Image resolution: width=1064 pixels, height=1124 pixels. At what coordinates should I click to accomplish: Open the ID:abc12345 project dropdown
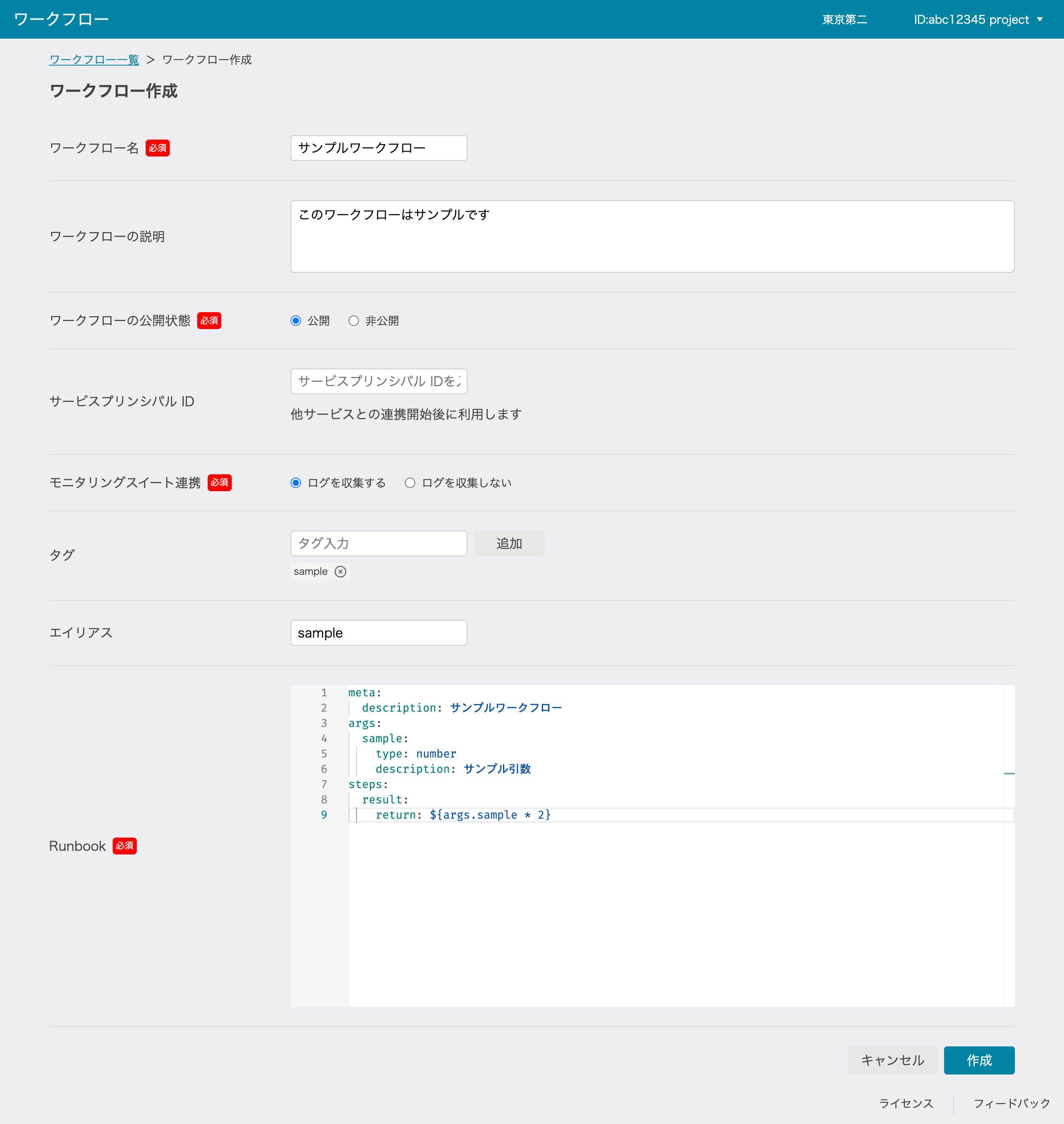(978, 19)
